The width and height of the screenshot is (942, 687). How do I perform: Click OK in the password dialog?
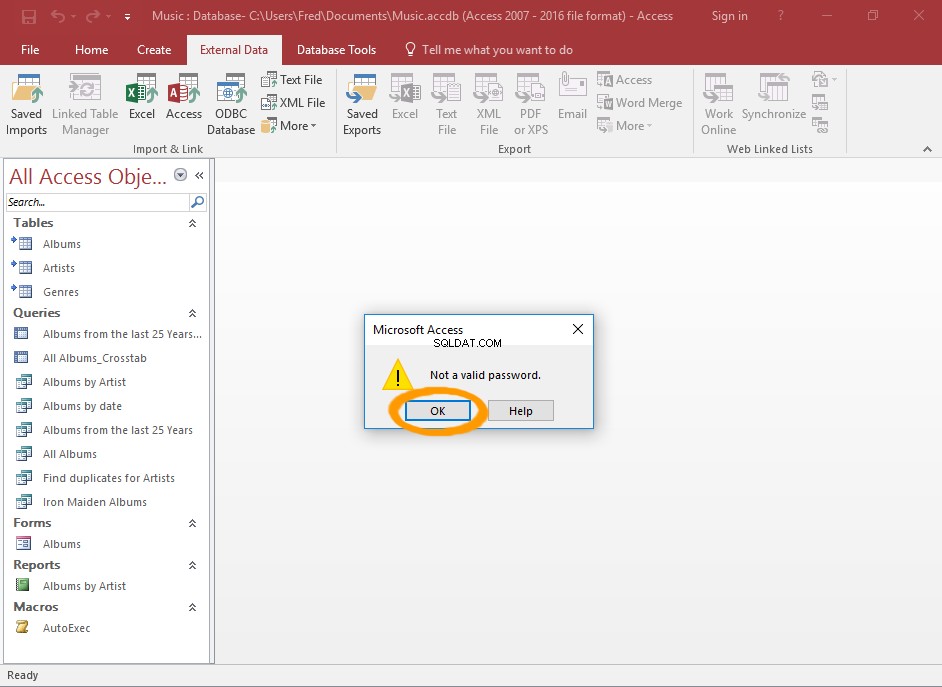438,411
